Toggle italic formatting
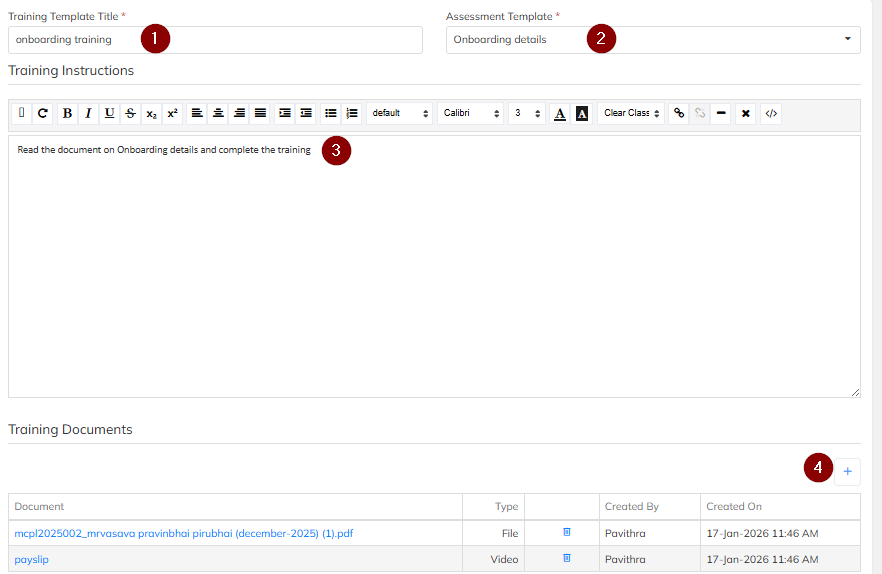Screen dimensions: 882x574 [x=88, y=113]
